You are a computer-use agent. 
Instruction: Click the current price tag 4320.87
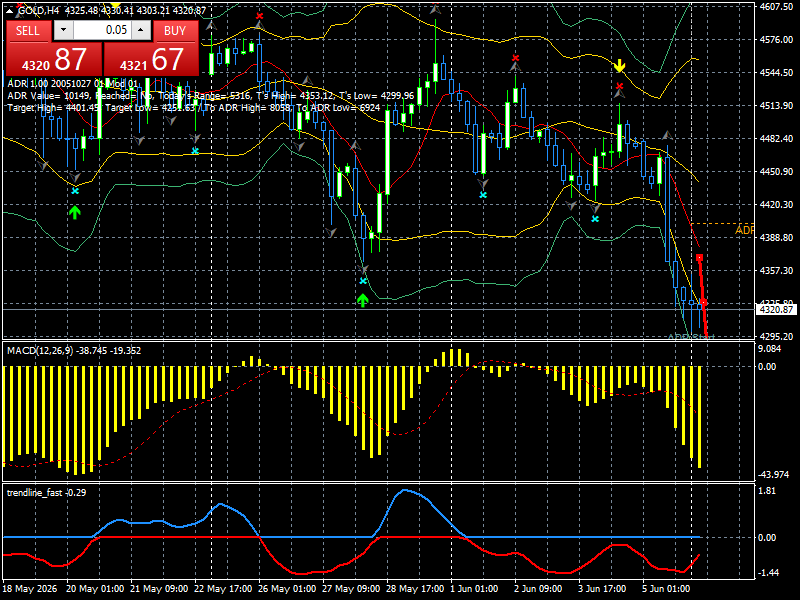click(x=776, y=310)
